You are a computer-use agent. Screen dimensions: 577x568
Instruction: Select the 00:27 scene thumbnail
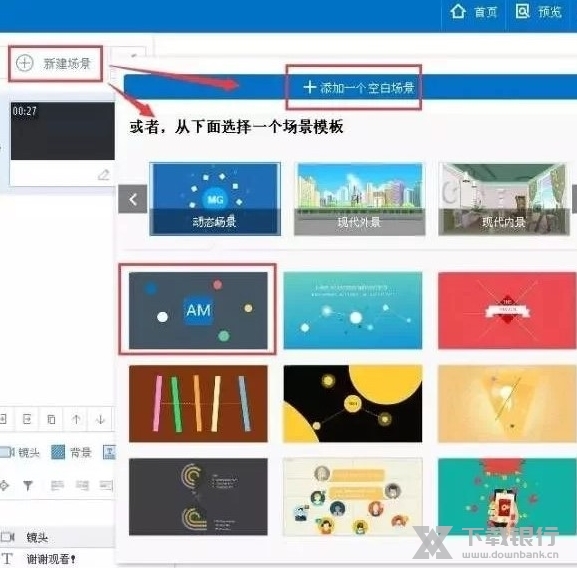pos(63,131)
